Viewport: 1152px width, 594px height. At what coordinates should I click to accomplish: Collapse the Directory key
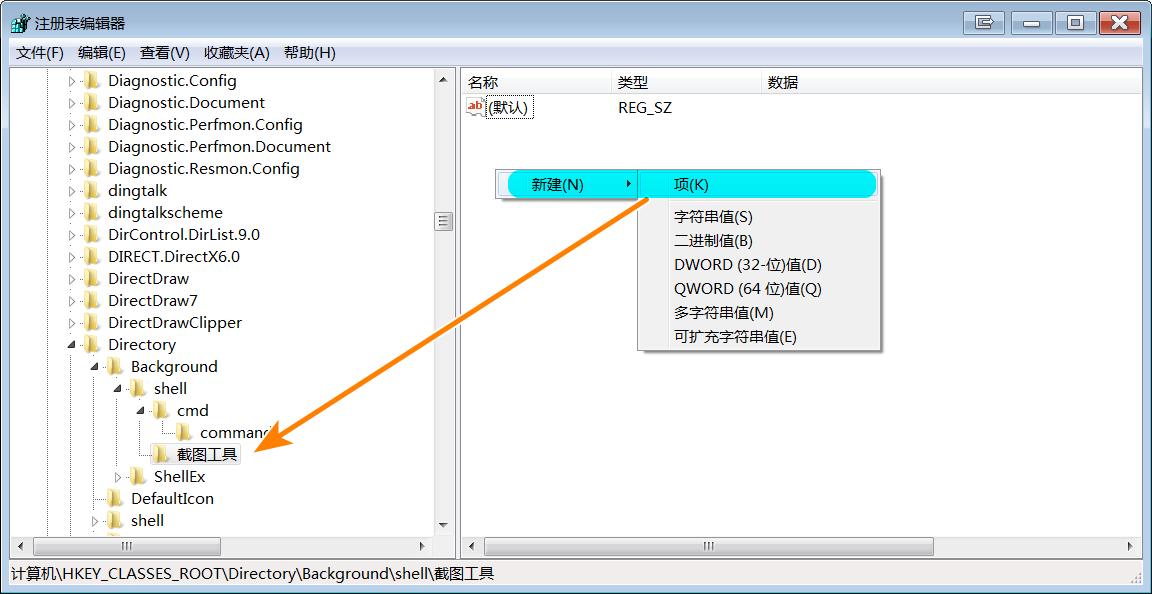point(71,345)
